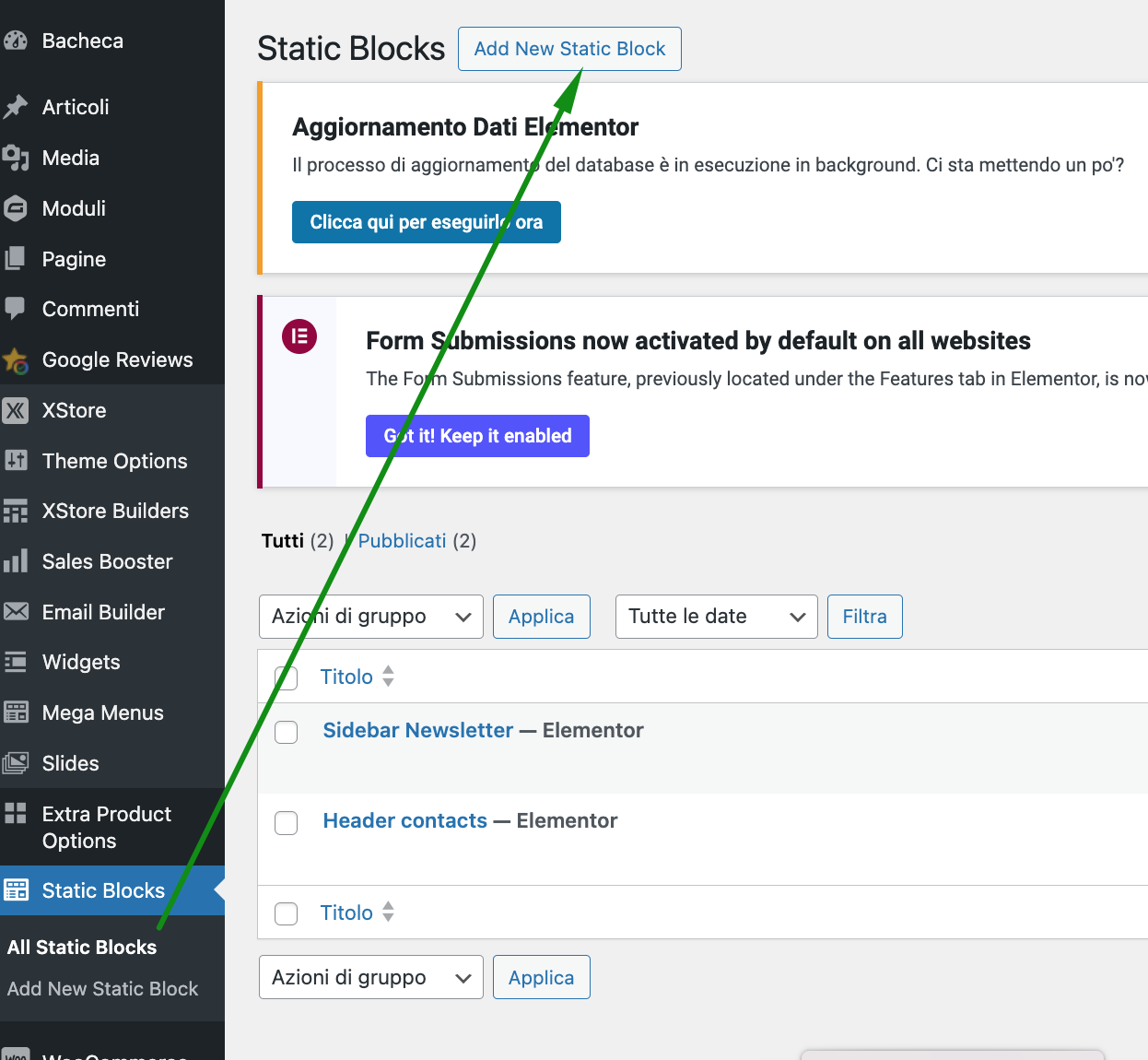Click the top Applica button
Image resolution: width=1148 pixels, height=1060 pixels.
click(x=542, y=617)
